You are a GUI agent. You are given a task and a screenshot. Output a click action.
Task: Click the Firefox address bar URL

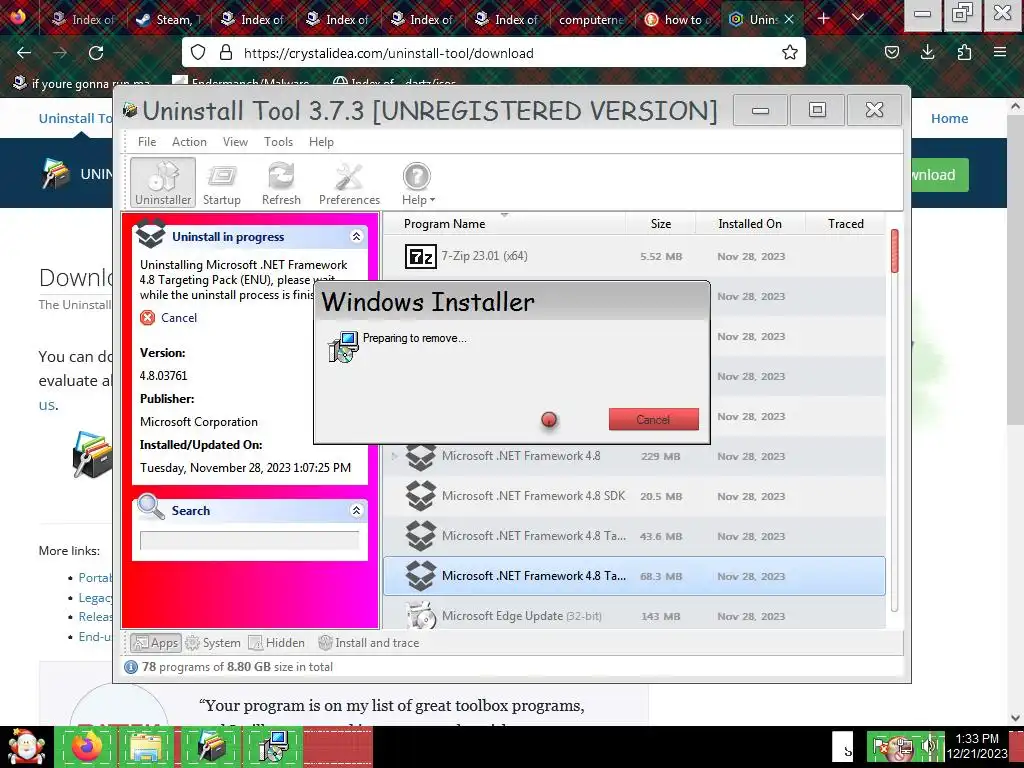(389, 53)
